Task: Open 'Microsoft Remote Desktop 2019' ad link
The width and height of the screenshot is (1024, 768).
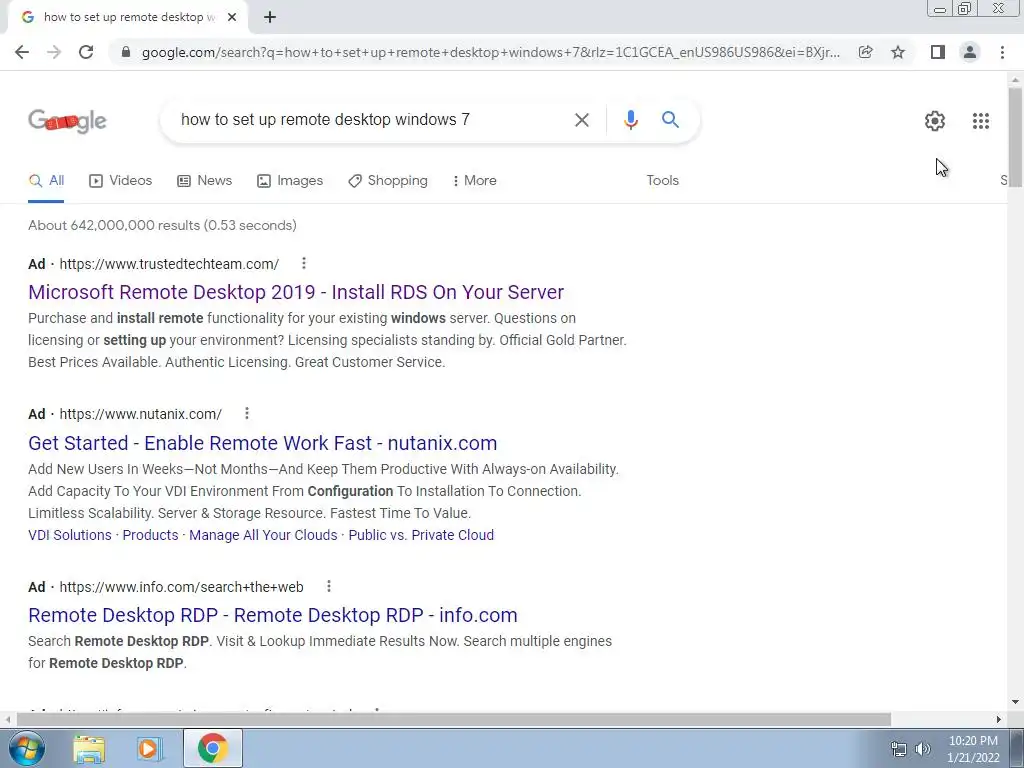Action: coord(296,292)
